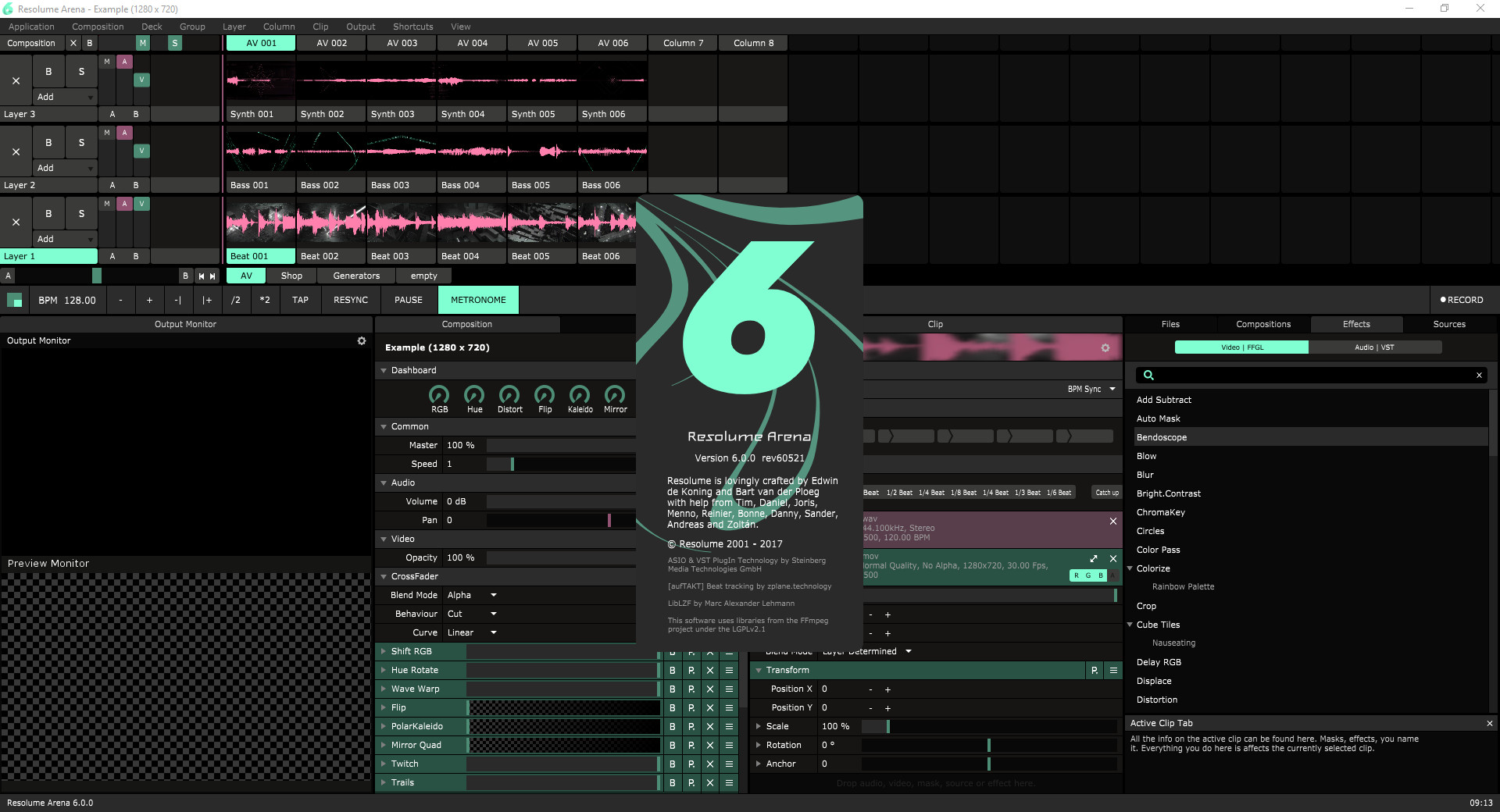This screenshot has width=1500, height=812.
Task: Toggle the METRONOME
Action: (x=478, y=300)
